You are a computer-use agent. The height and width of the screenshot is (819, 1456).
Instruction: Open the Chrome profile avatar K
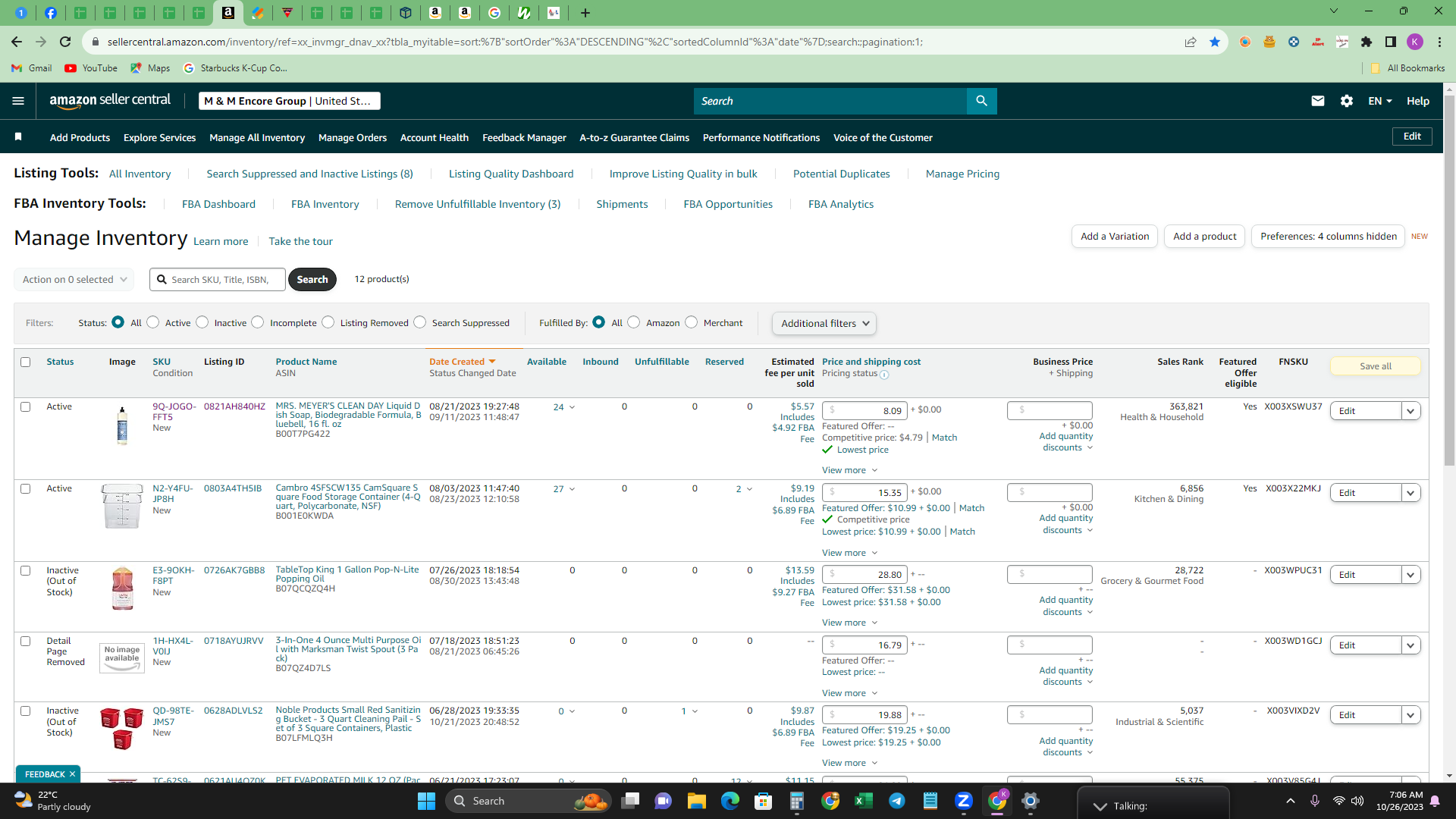[1415, 42]
